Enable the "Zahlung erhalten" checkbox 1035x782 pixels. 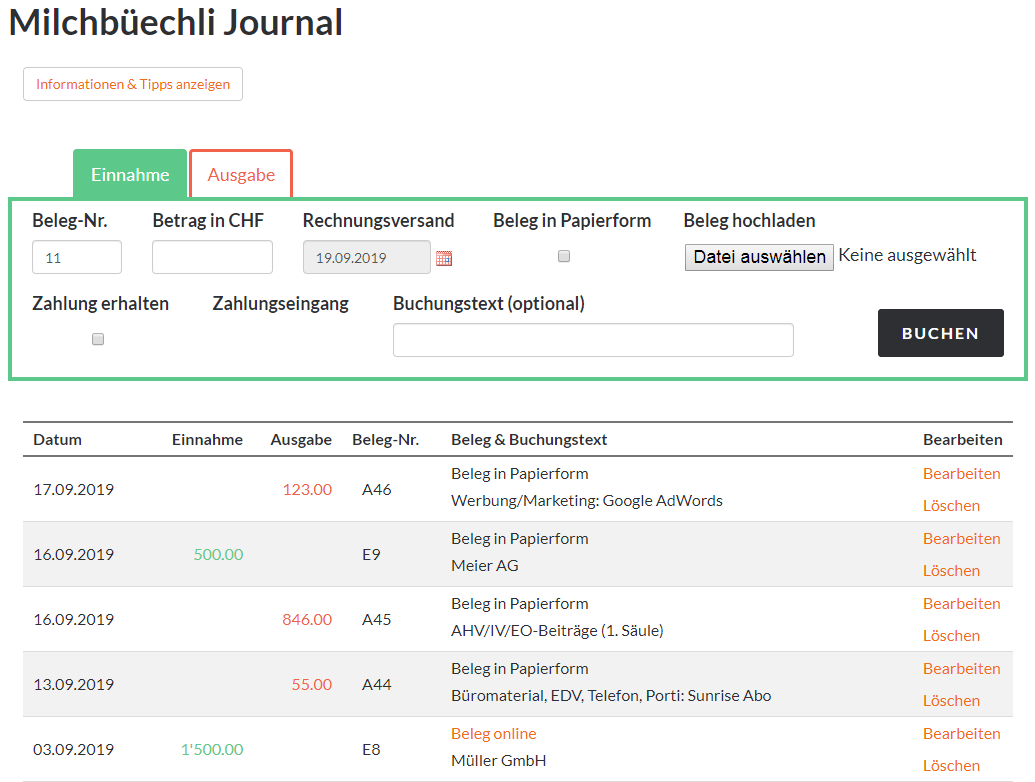(x=97, y=339)
